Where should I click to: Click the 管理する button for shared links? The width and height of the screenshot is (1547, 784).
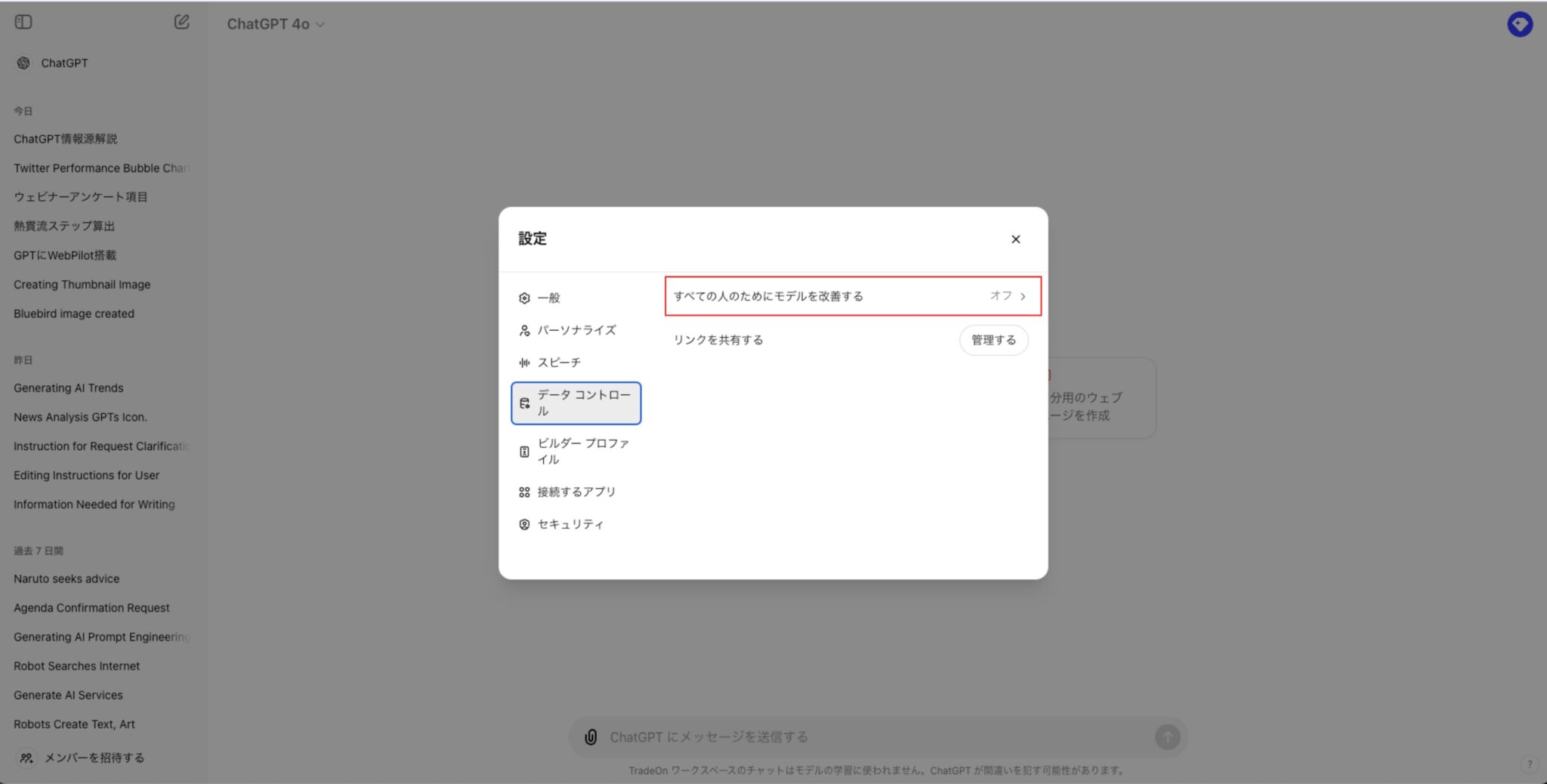pos(993,340)
